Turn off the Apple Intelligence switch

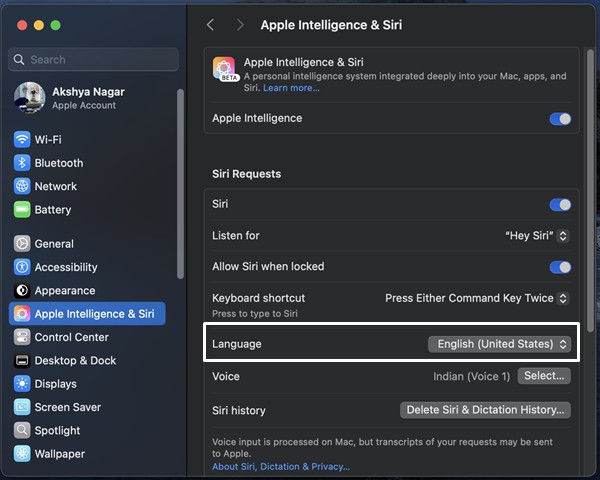[x=560, y=119]
